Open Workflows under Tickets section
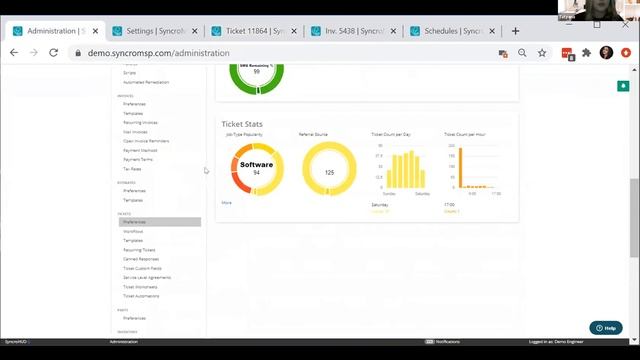Screen dimensions: 640x360 [133, 231]
